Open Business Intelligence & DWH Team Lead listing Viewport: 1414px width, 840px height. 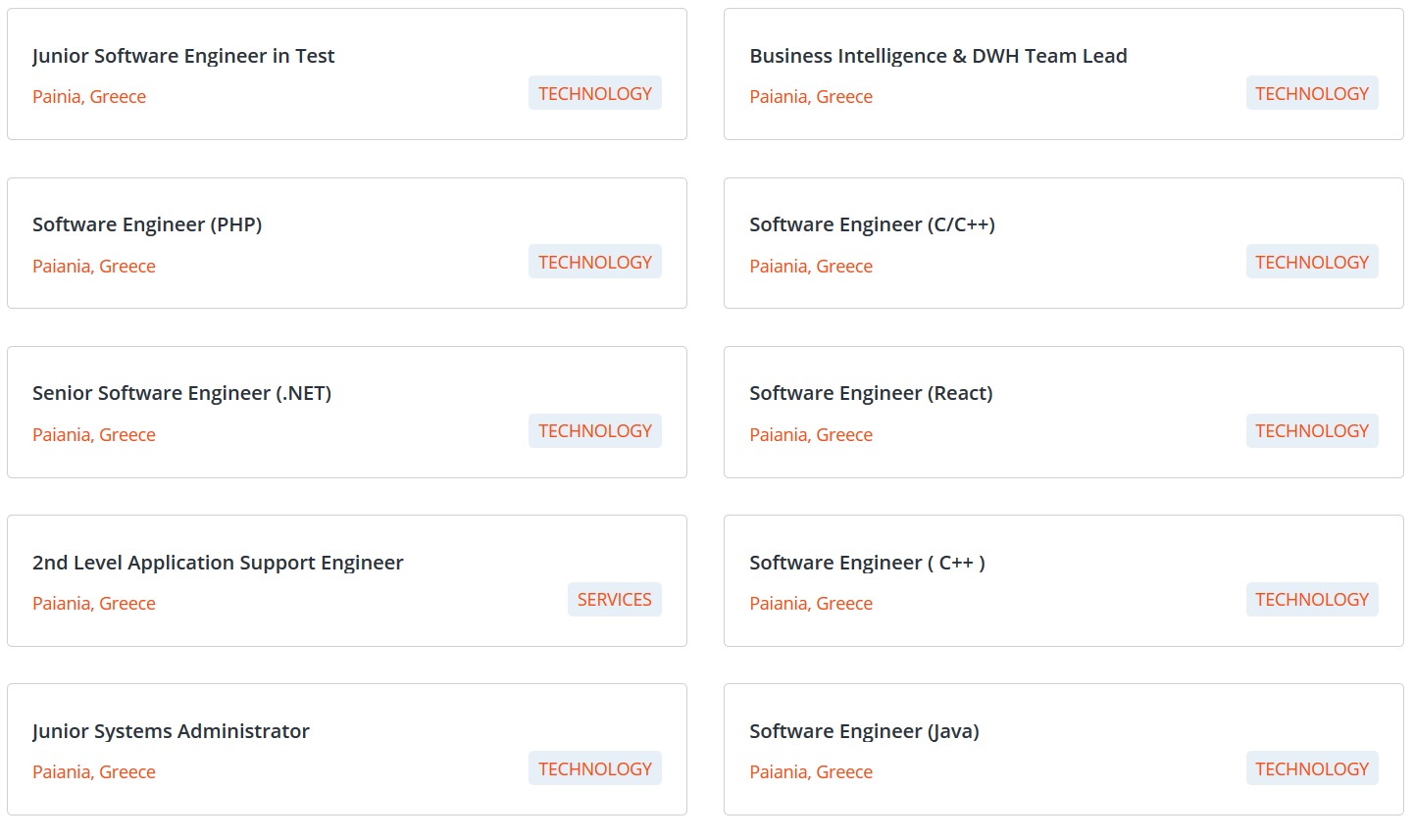[938, 56]
